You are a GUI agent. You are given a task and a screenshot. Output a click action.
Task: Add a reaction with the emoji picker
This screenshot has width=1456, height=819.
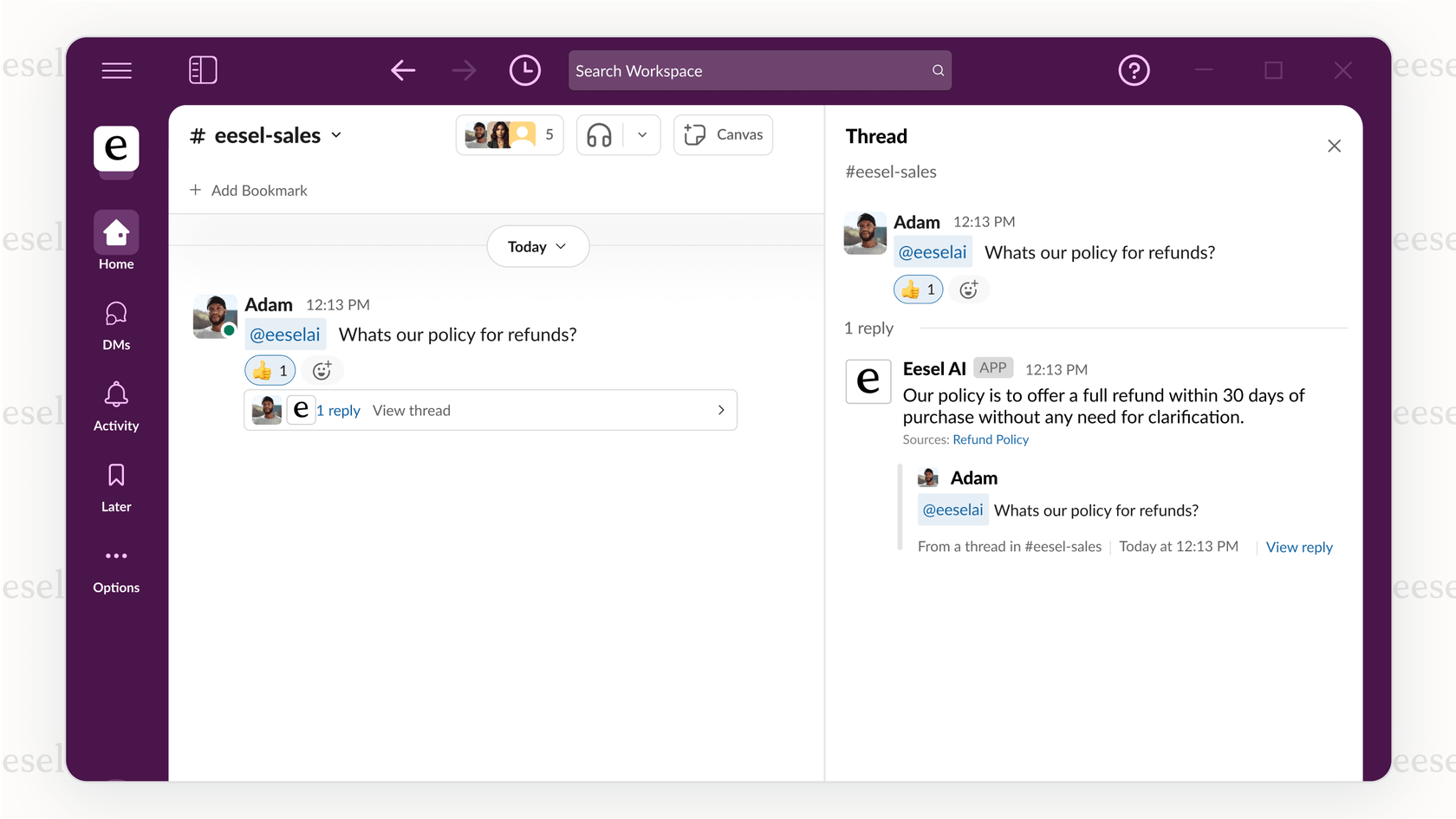[322, 370]
